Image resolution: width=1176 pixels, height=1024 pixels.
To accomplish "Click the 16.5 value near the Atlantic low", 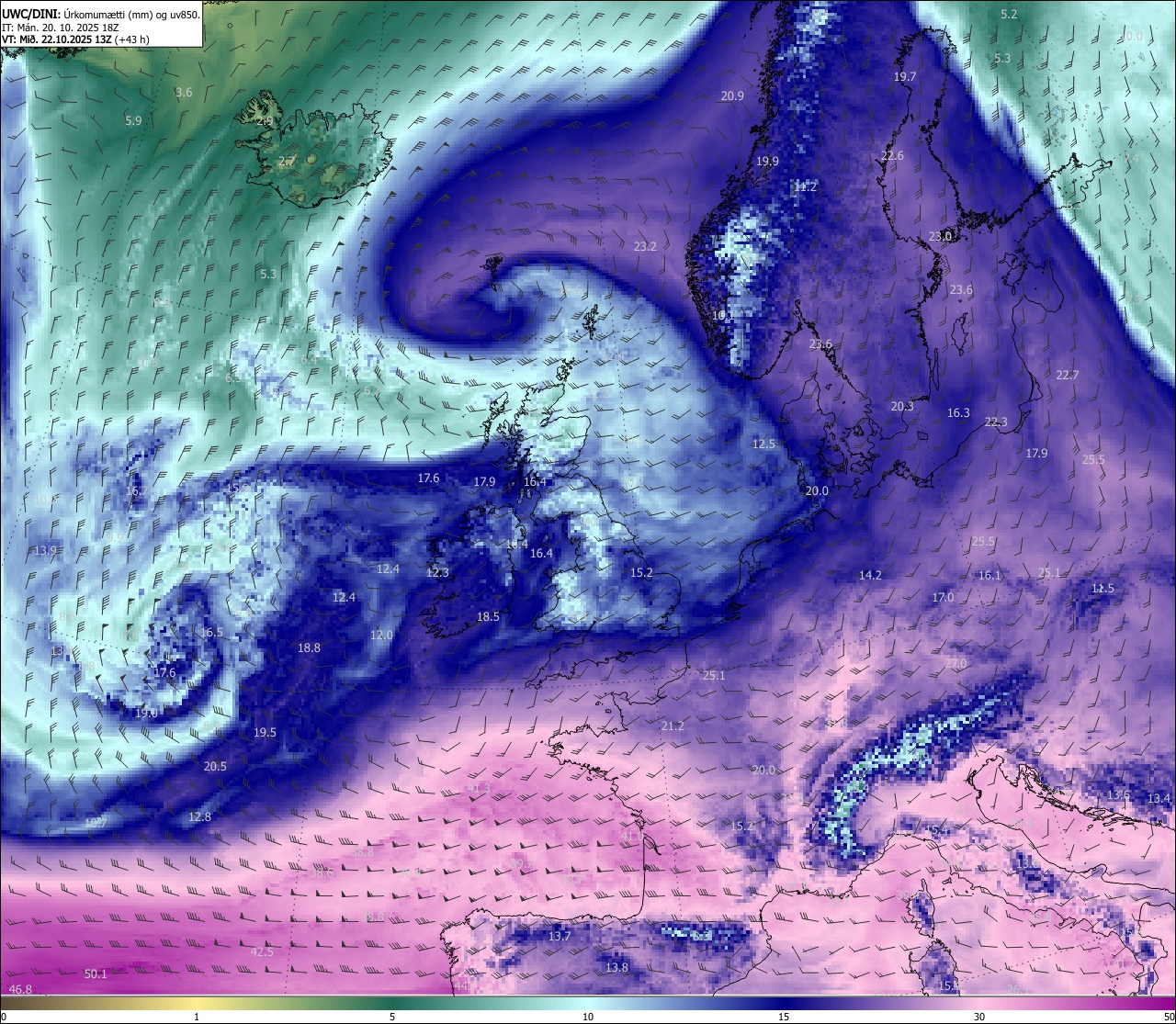I will click(211, 632).
